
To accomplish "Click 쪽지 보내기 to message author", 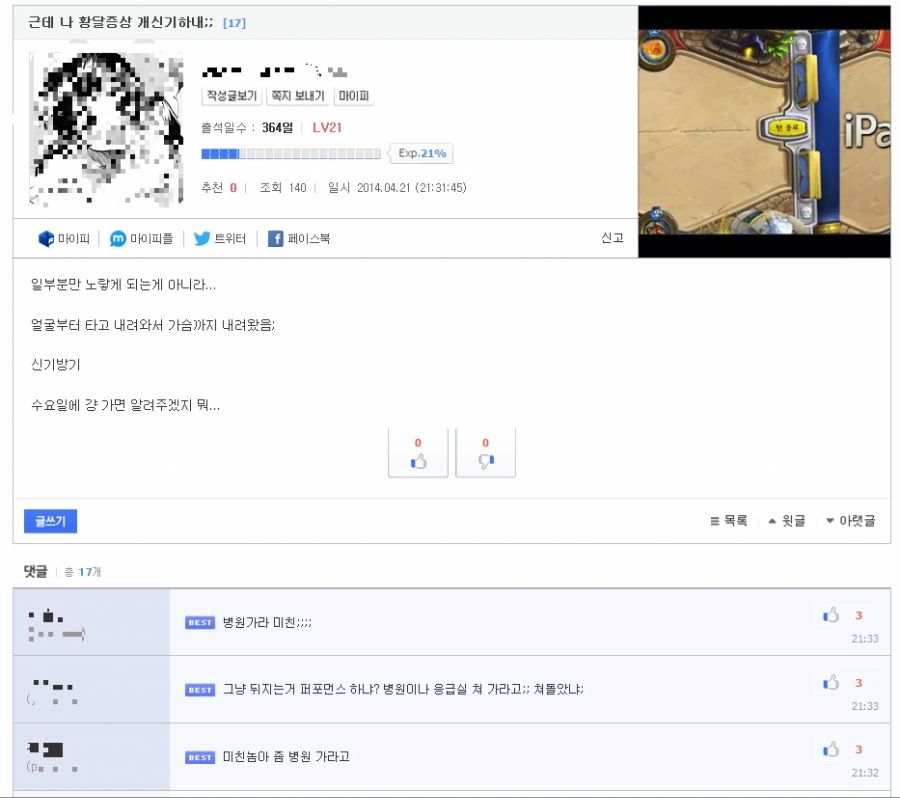I will (x=297, y=96).
